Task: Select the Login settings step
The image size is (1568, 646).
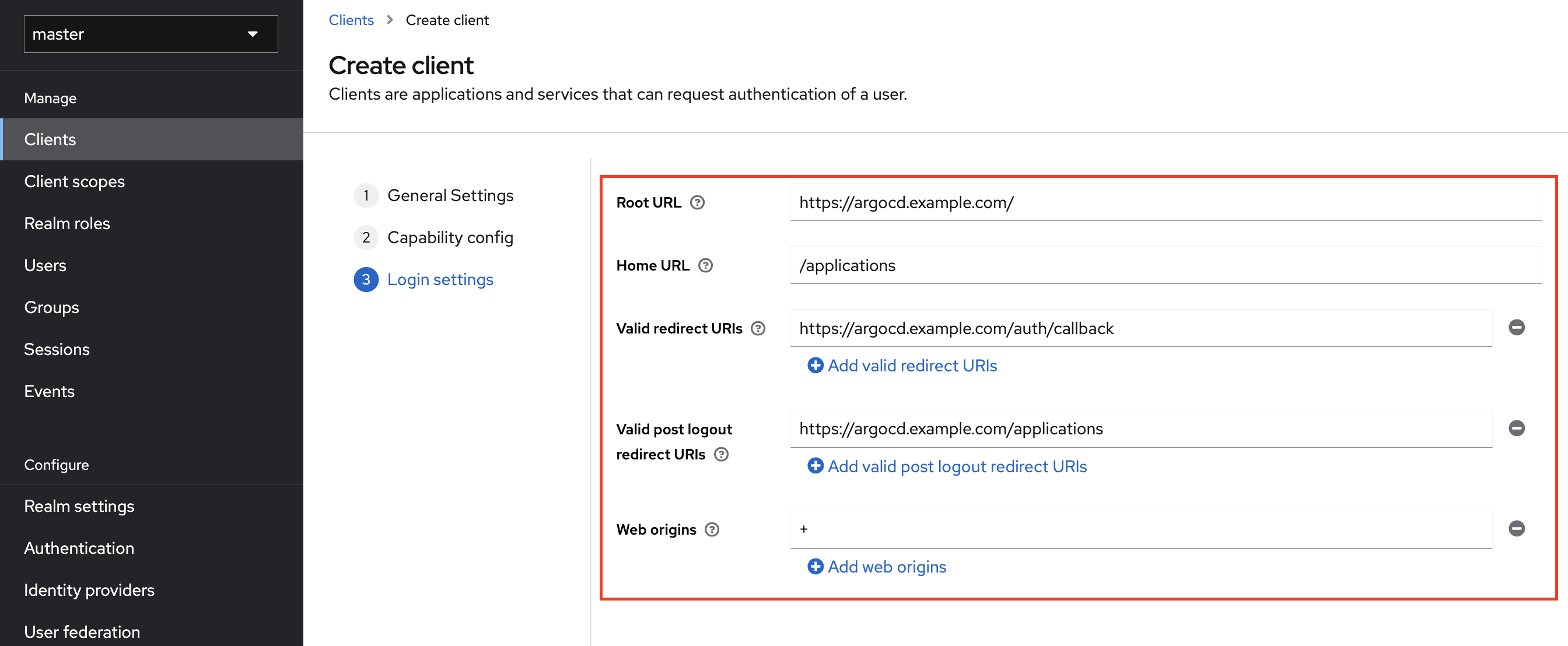Action: pos(439,280)
